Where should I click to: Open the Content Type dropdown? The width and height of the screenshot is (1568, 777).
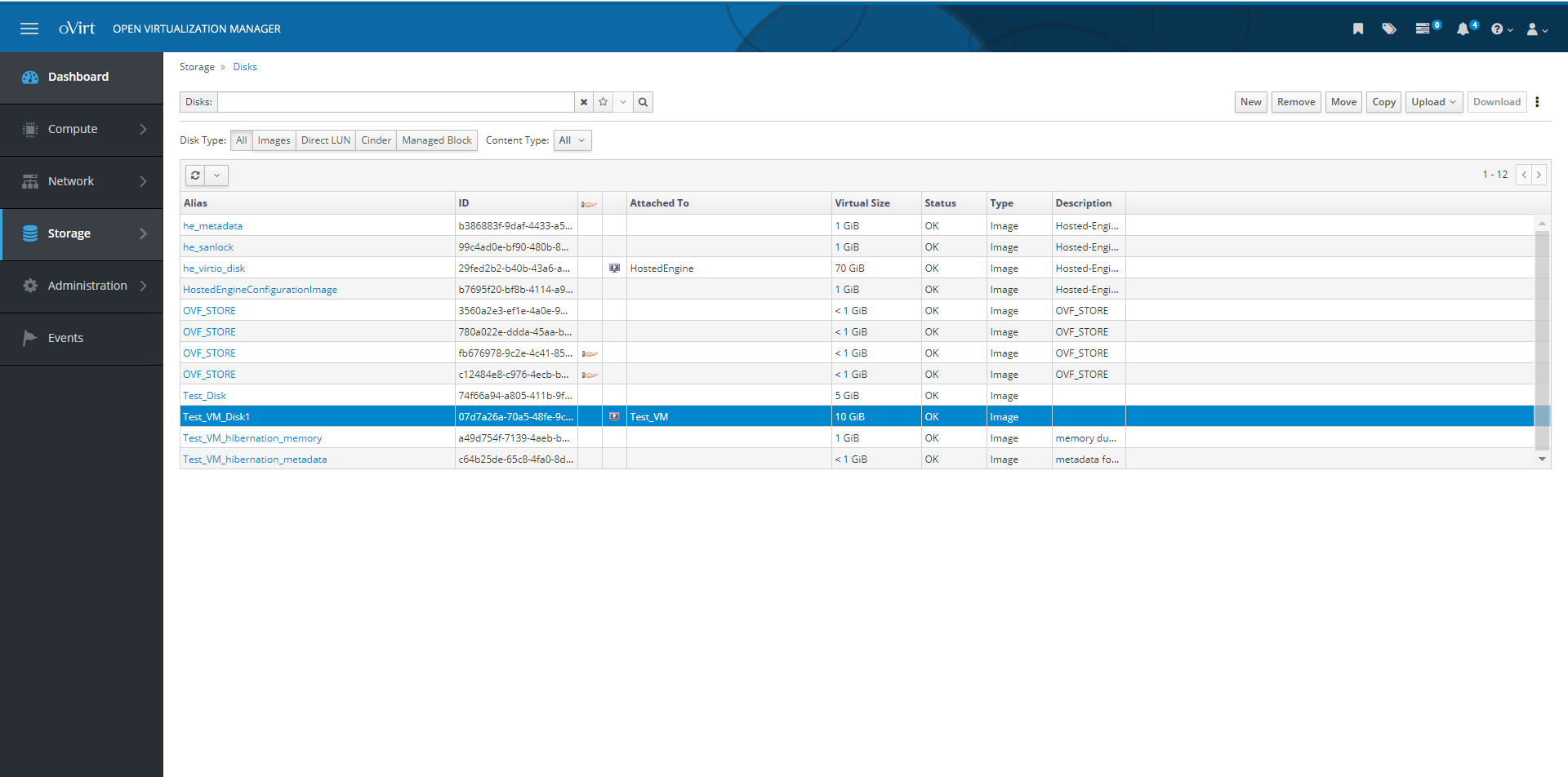tap(572, 140)
